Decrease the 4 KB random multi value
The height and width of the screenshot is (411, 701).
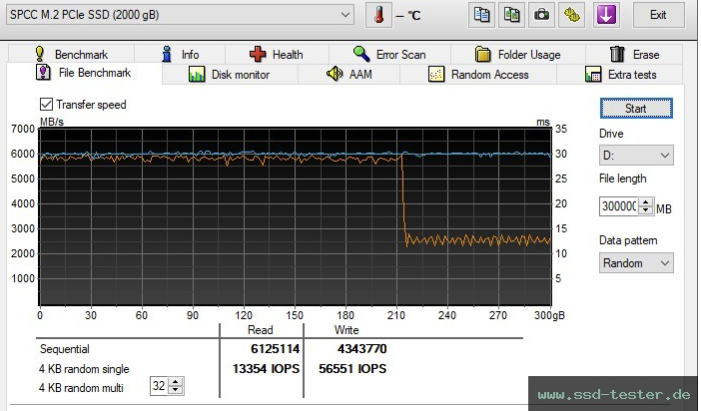point(176,390)
